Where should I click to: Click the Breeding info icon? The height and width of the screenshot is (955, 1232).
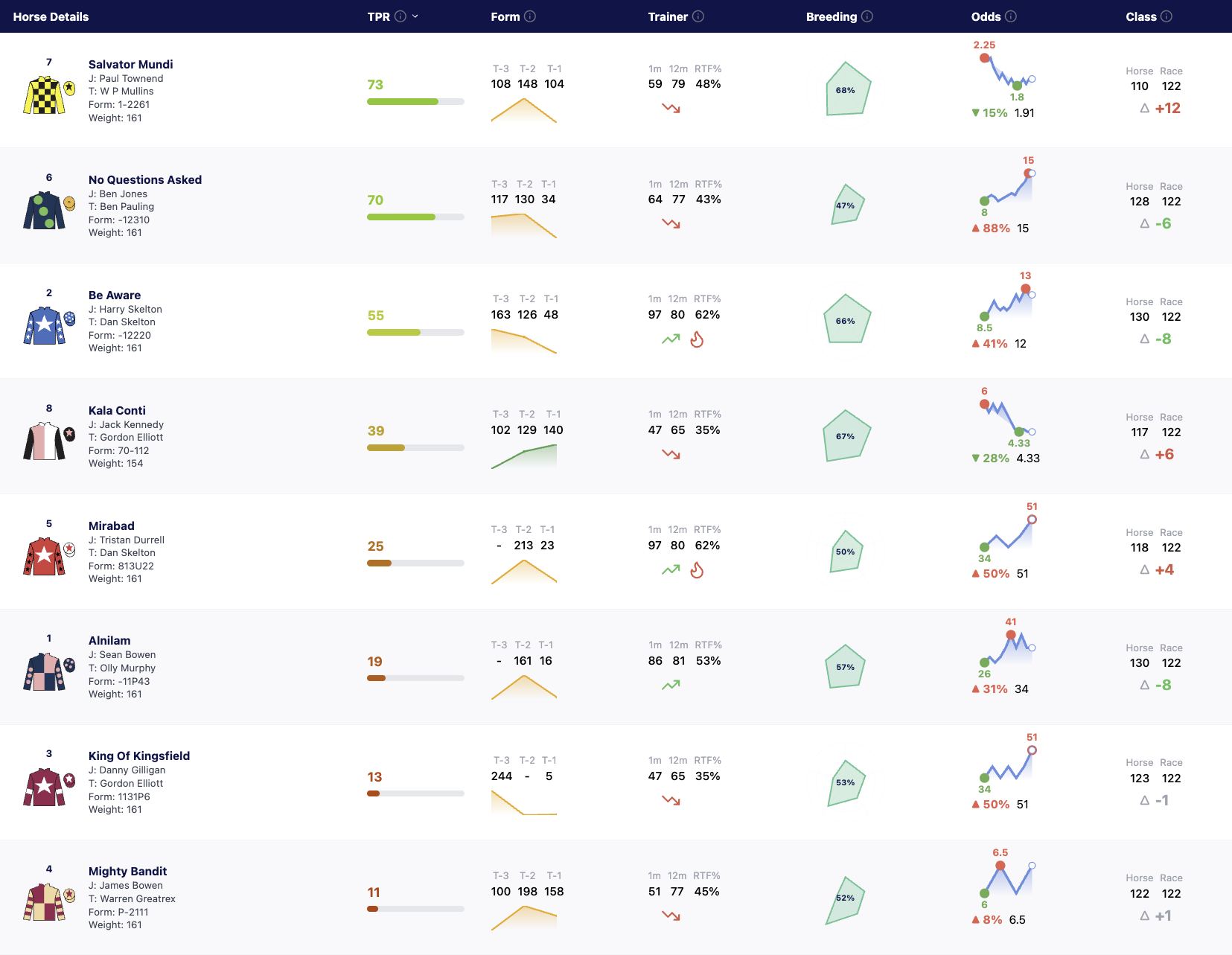coord(867,16)
